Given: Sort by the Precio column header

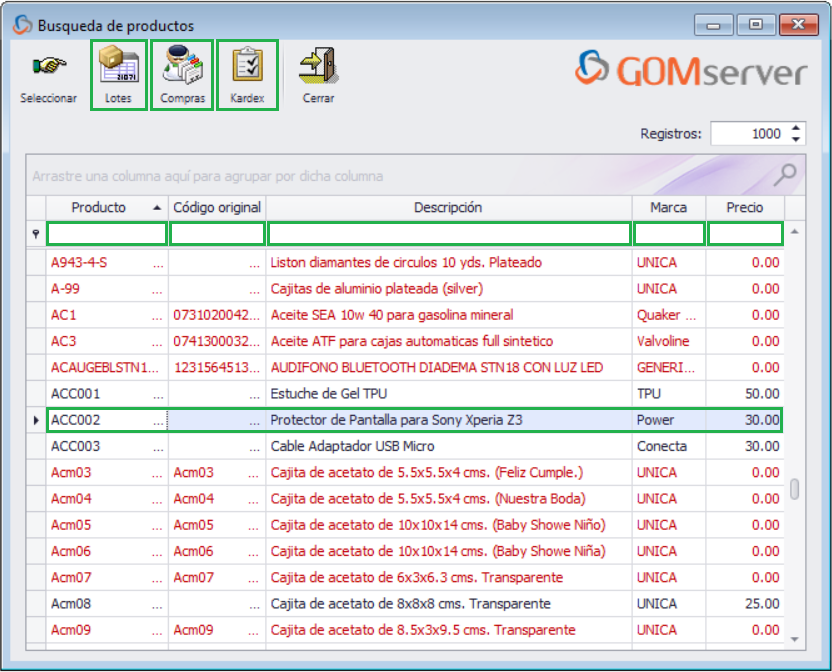Looking at the screenshot, I should [x=745, y=207].
